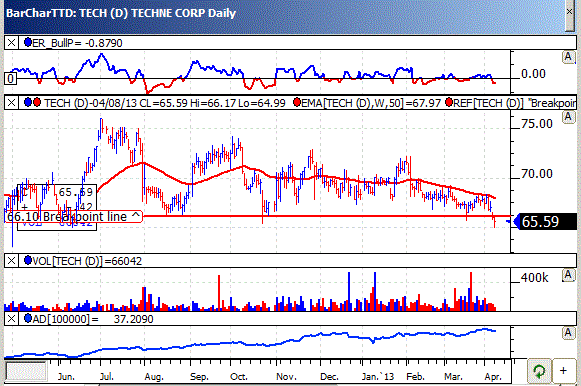Screen dimensions: 581x386
Task: Close the VOL[TECH (D)] volume pane
Action: (x=11, y=261)
